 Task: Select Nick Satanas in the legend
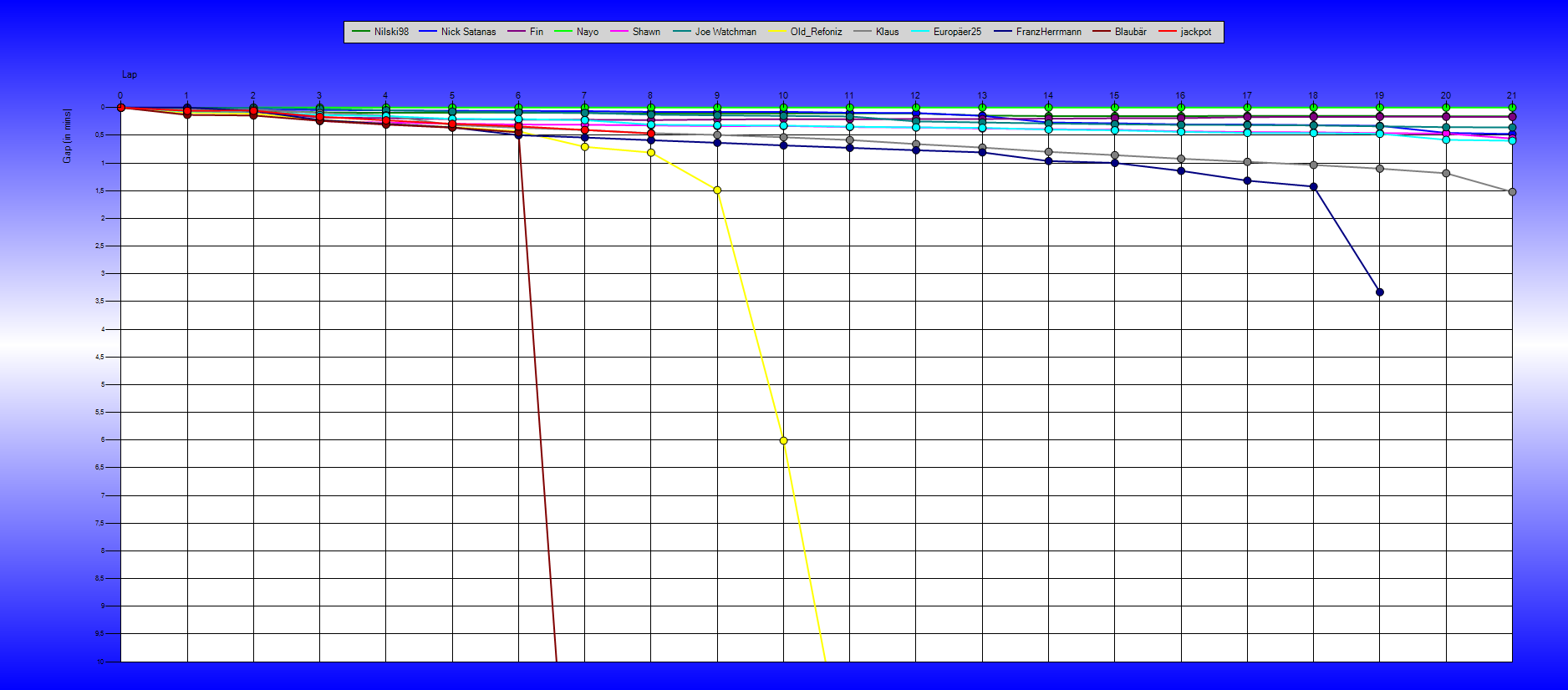467,32
